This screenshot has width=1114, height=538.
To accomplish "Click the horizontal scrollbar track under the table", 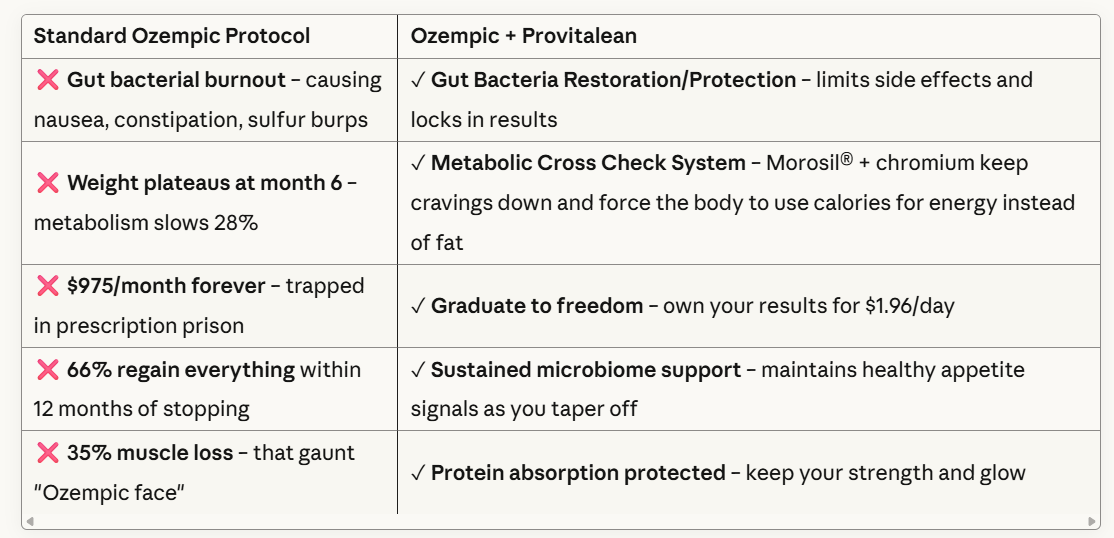I will point(560,521).
